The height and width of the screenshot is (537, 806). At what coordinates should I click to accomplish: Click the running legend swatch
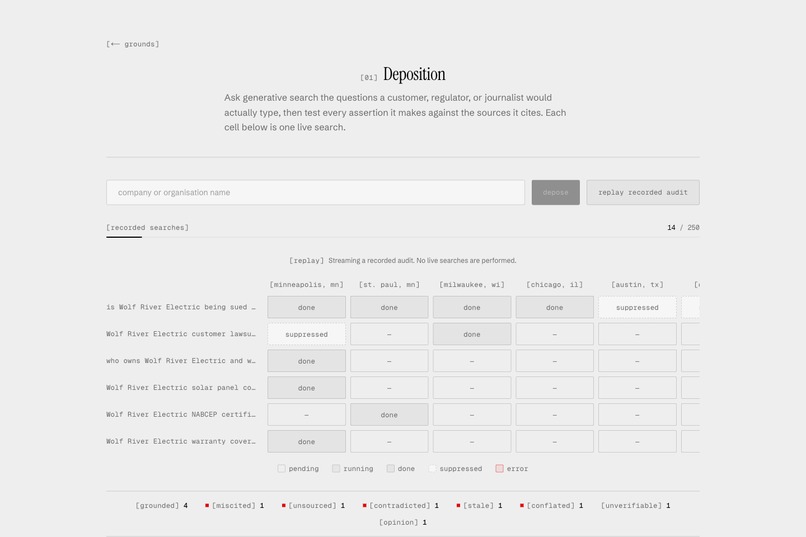[x=336, y=469]
